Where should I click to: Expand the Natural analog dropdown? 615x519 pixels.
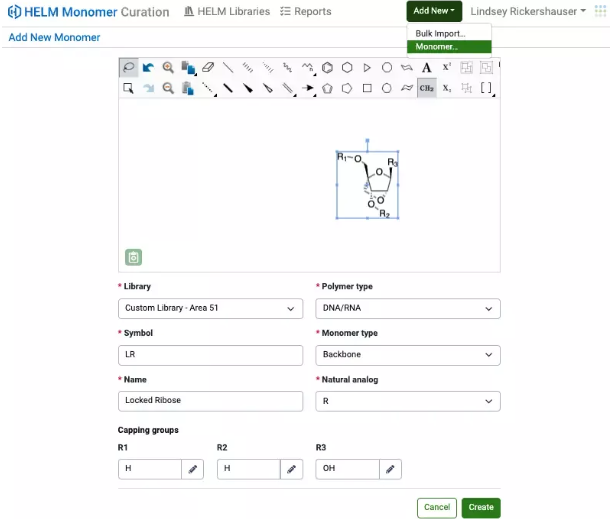tap(408, 401)
